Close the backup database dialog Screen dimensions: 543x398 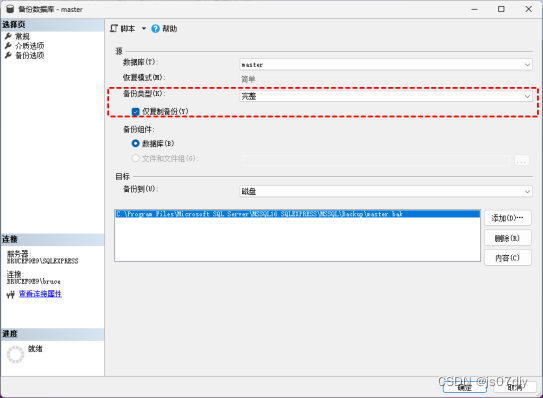click(x=528, y=9)
